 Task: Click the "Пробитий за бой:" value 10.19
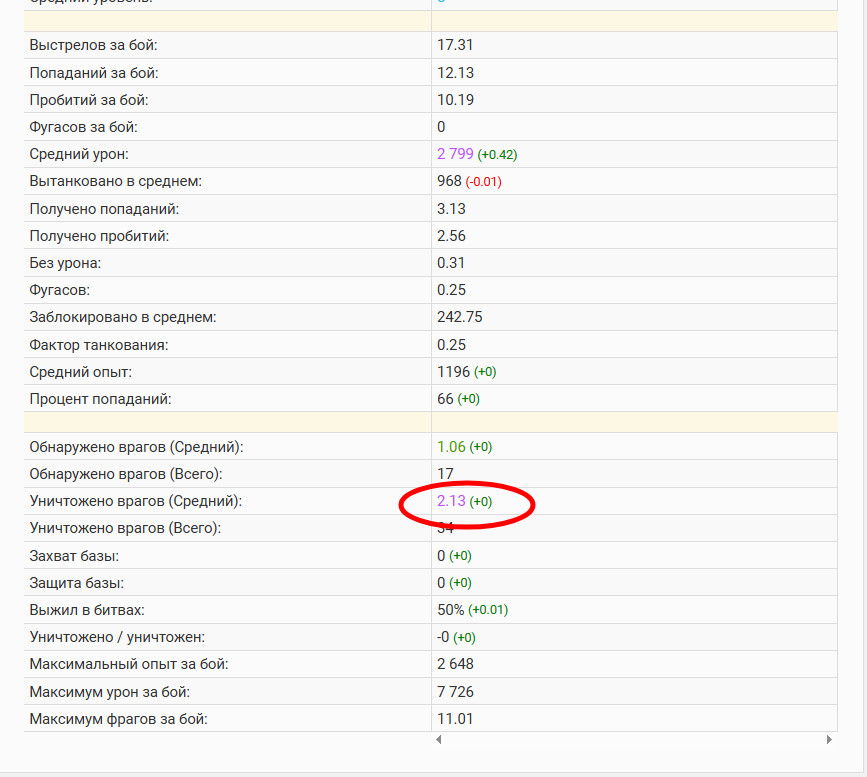click(455, 100)
